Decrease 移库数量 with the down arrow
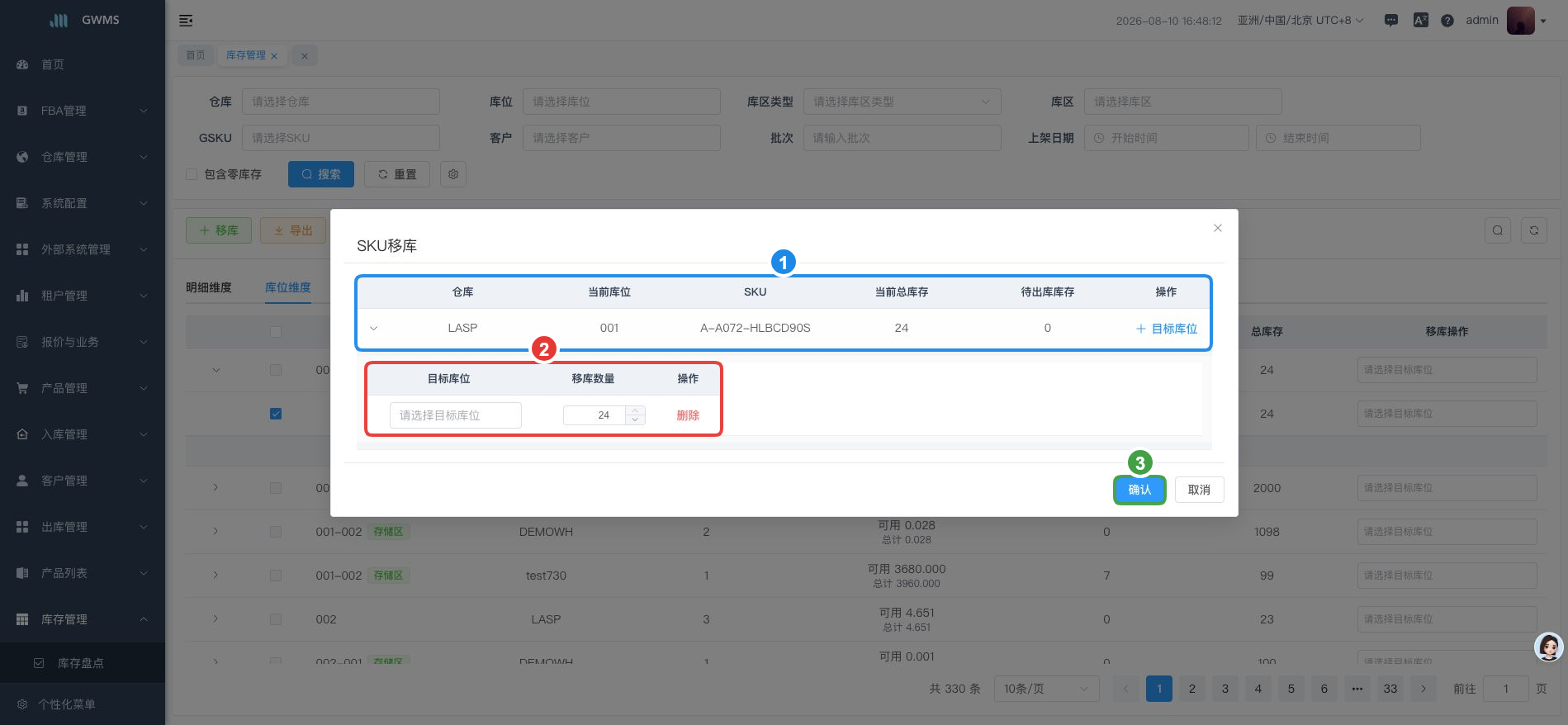 click(x=635, y=420)
